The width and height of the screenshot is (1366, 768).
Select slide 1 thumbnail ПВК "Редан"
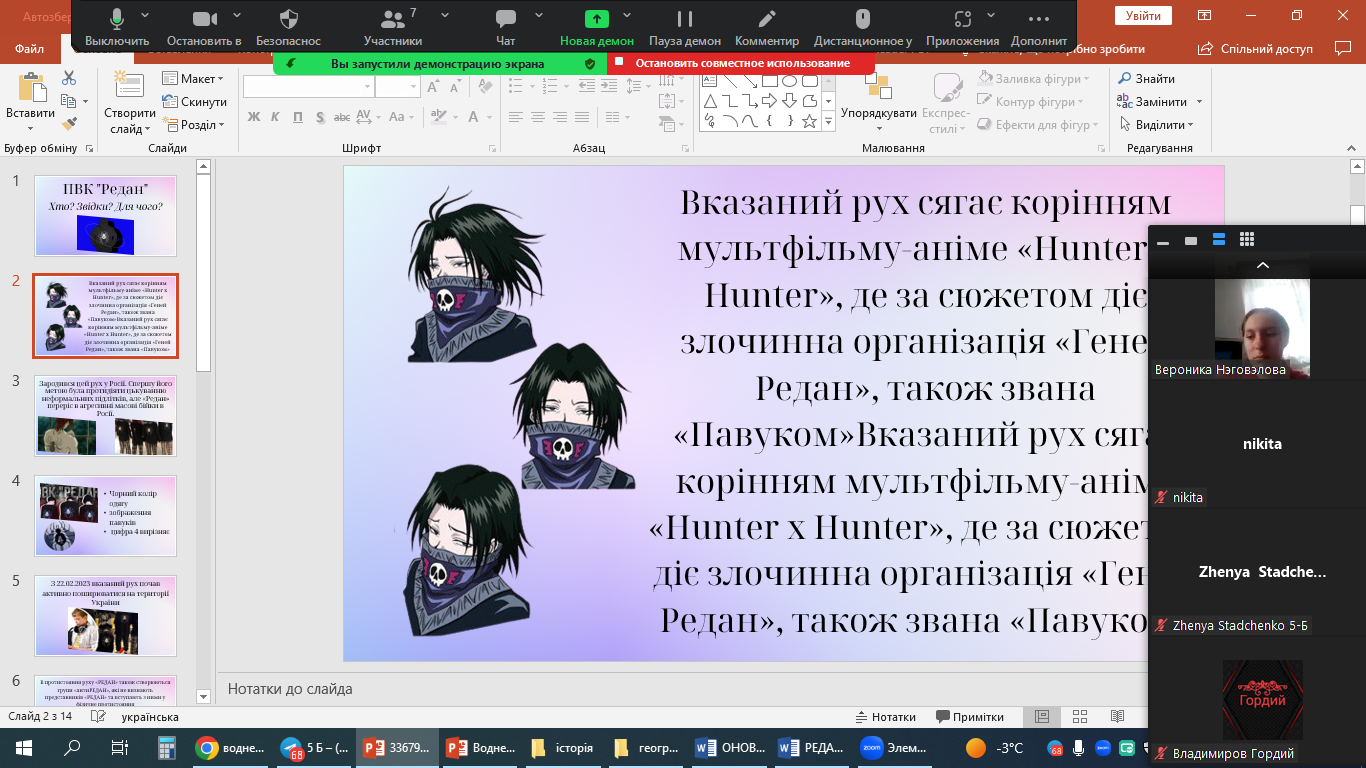105,216
